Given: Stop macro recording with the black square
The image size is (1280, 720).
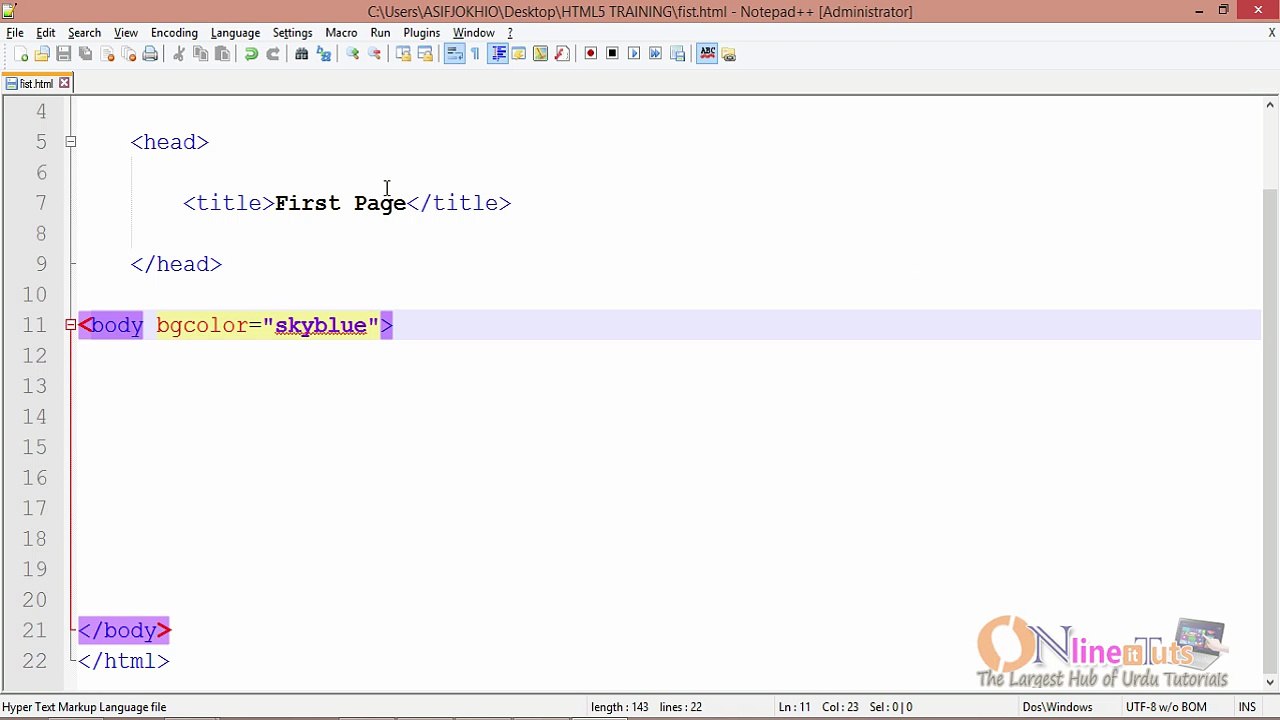Looking at the screenshot, I should pos(612,54).
